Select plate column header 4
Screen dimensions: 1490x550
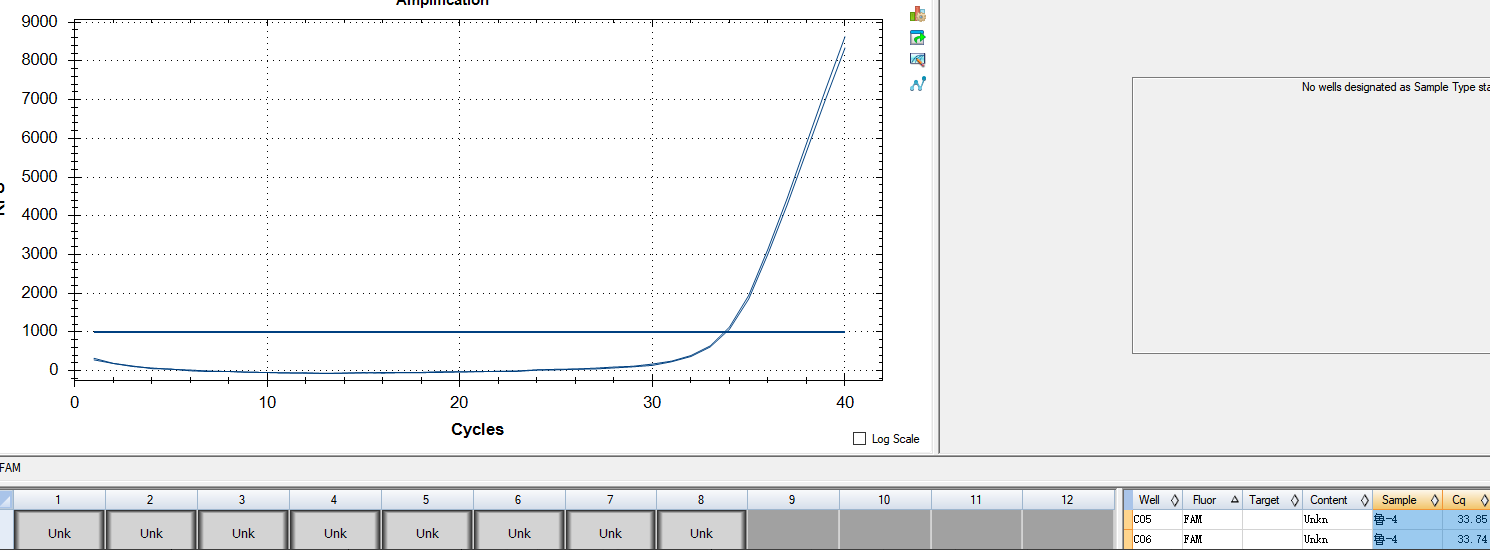click(335, 500)
